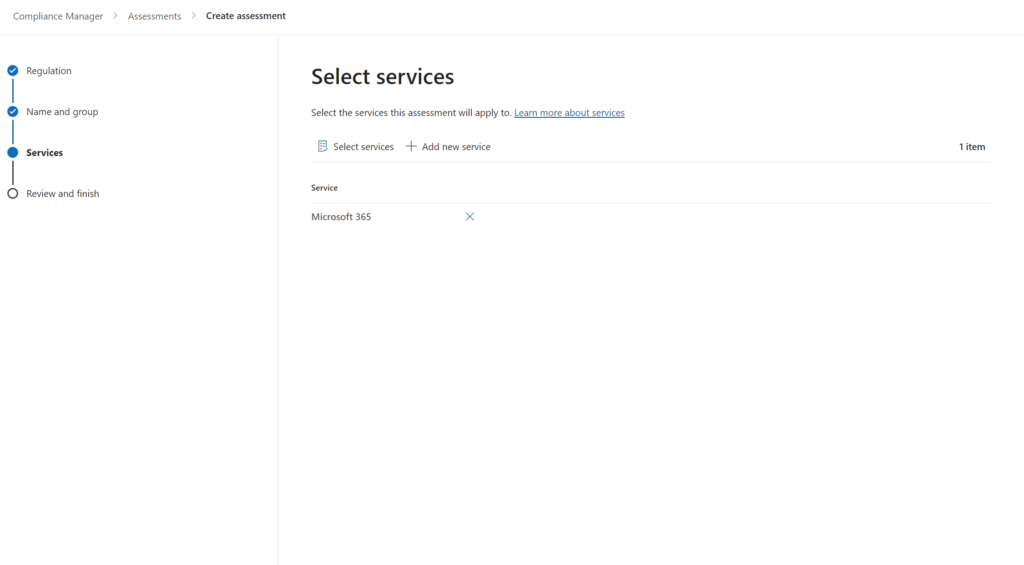Return to the Name and group step
1024x565 pixels.
(x=62, y=112)
